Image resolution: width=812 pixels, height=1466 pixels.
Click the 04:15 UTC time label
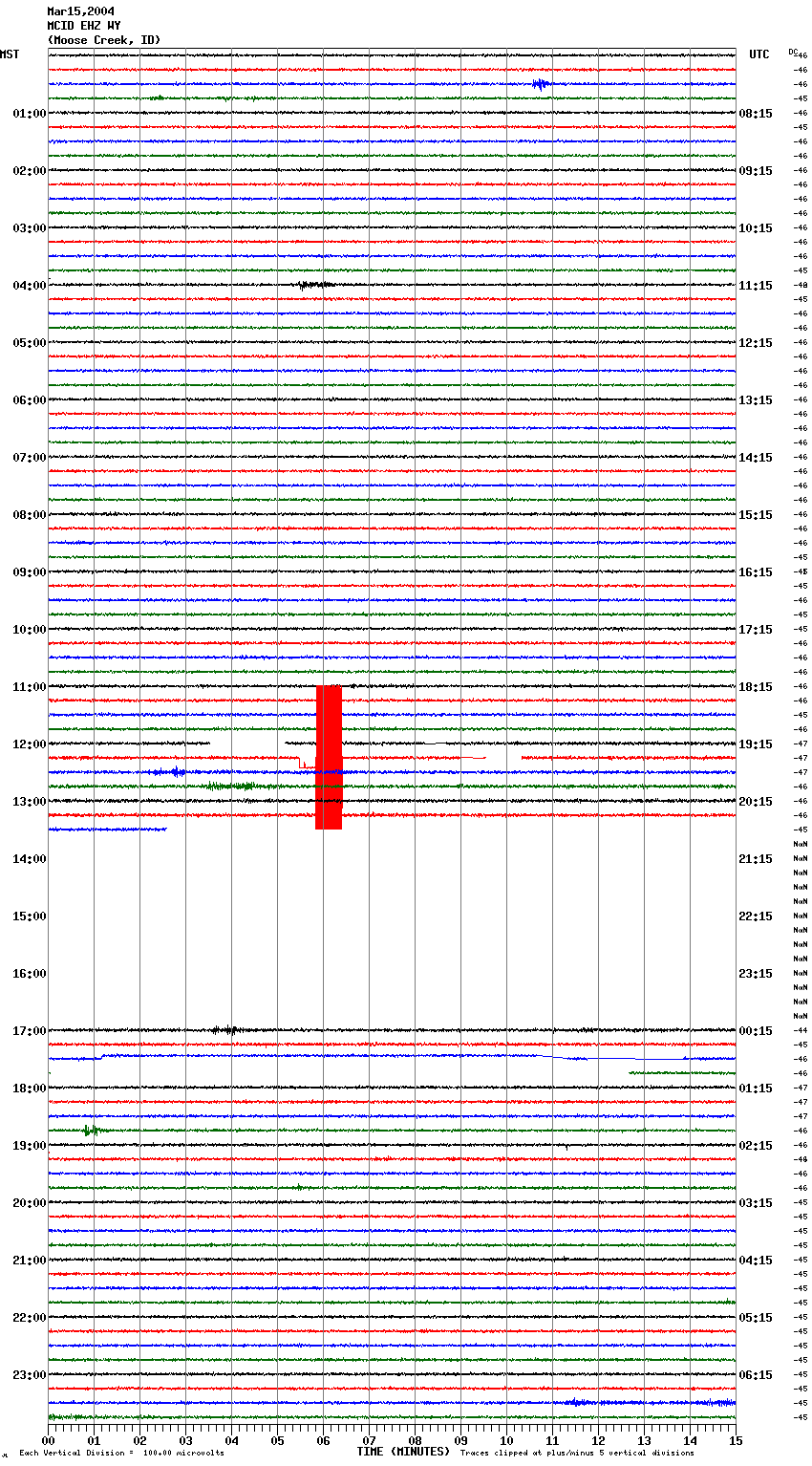756,1261
